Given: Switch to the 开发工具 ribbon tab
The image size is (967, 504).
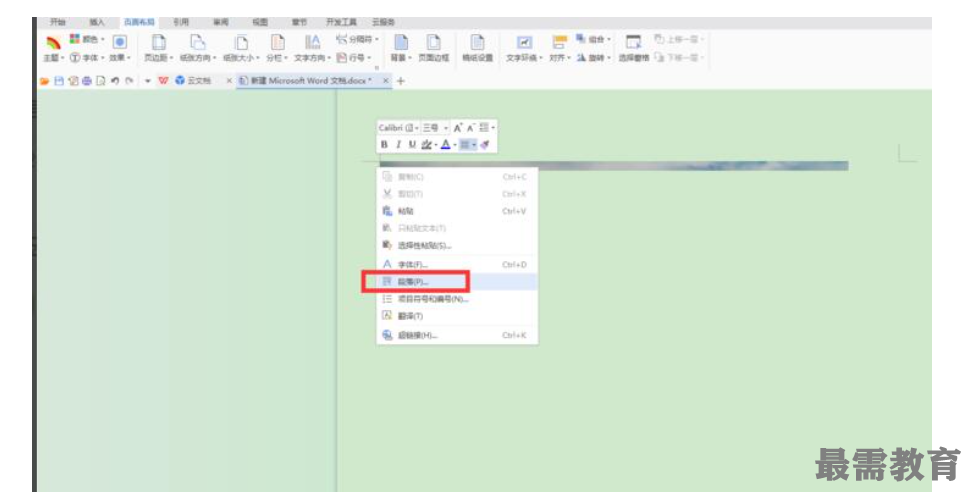Looking at the screenshot, I should [x=342, y=22].
